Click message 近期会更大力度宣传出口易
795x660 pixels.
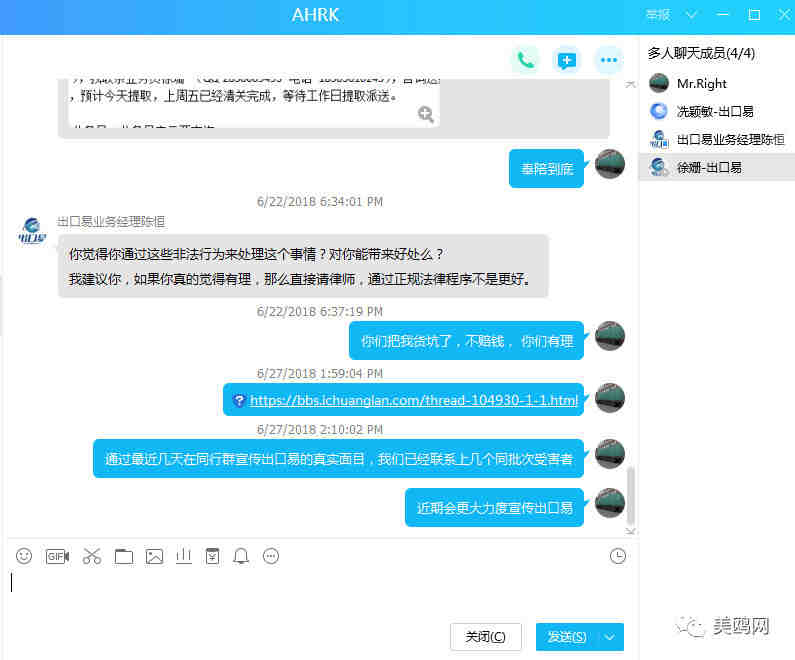click(494, 507)
